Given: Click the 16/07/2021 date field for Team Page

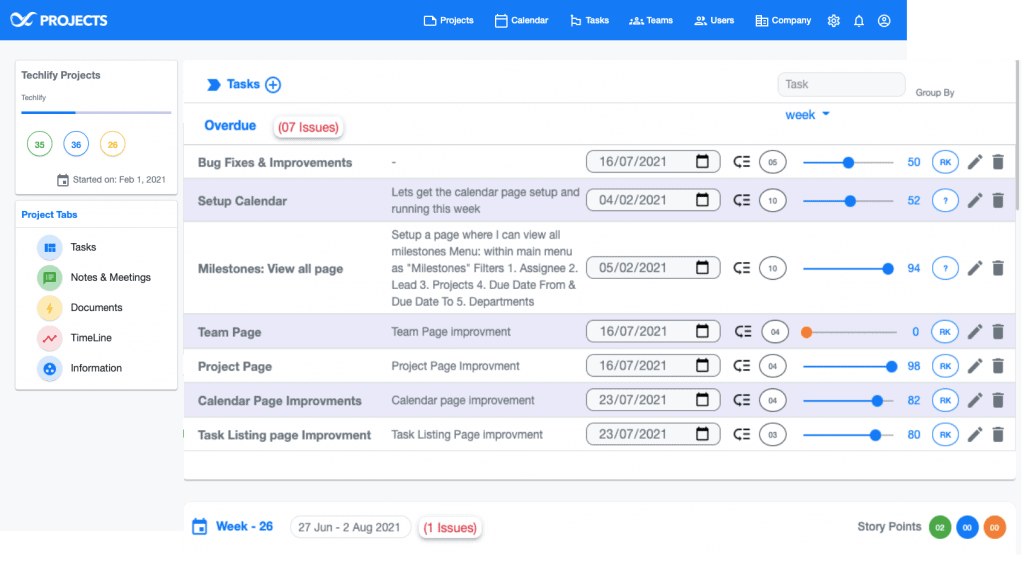Looking at the screenshot, I should pyautogui.click(x=653, y=332).
